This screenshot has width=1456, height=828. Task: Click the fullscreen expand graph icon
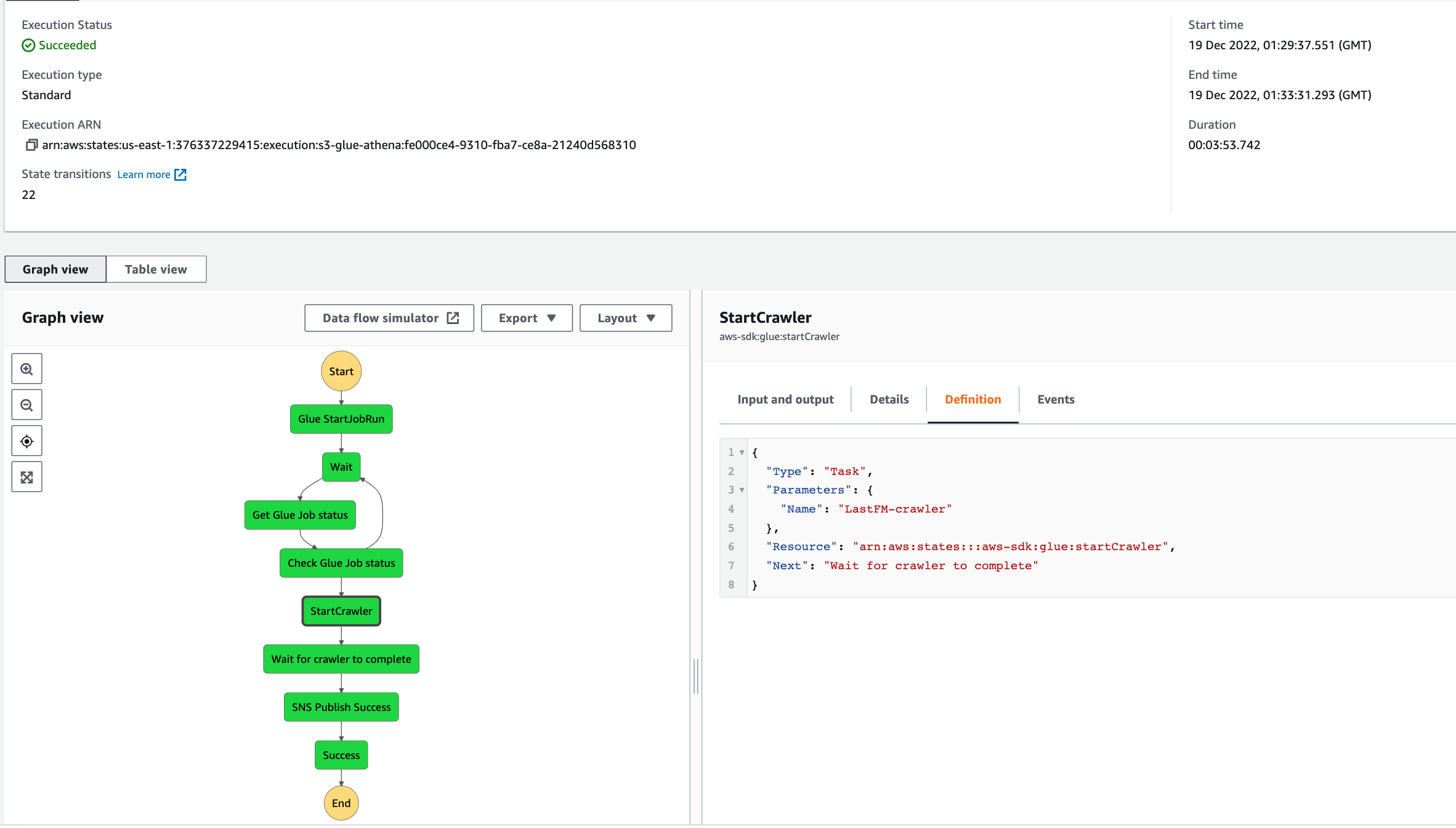[26, 477]
